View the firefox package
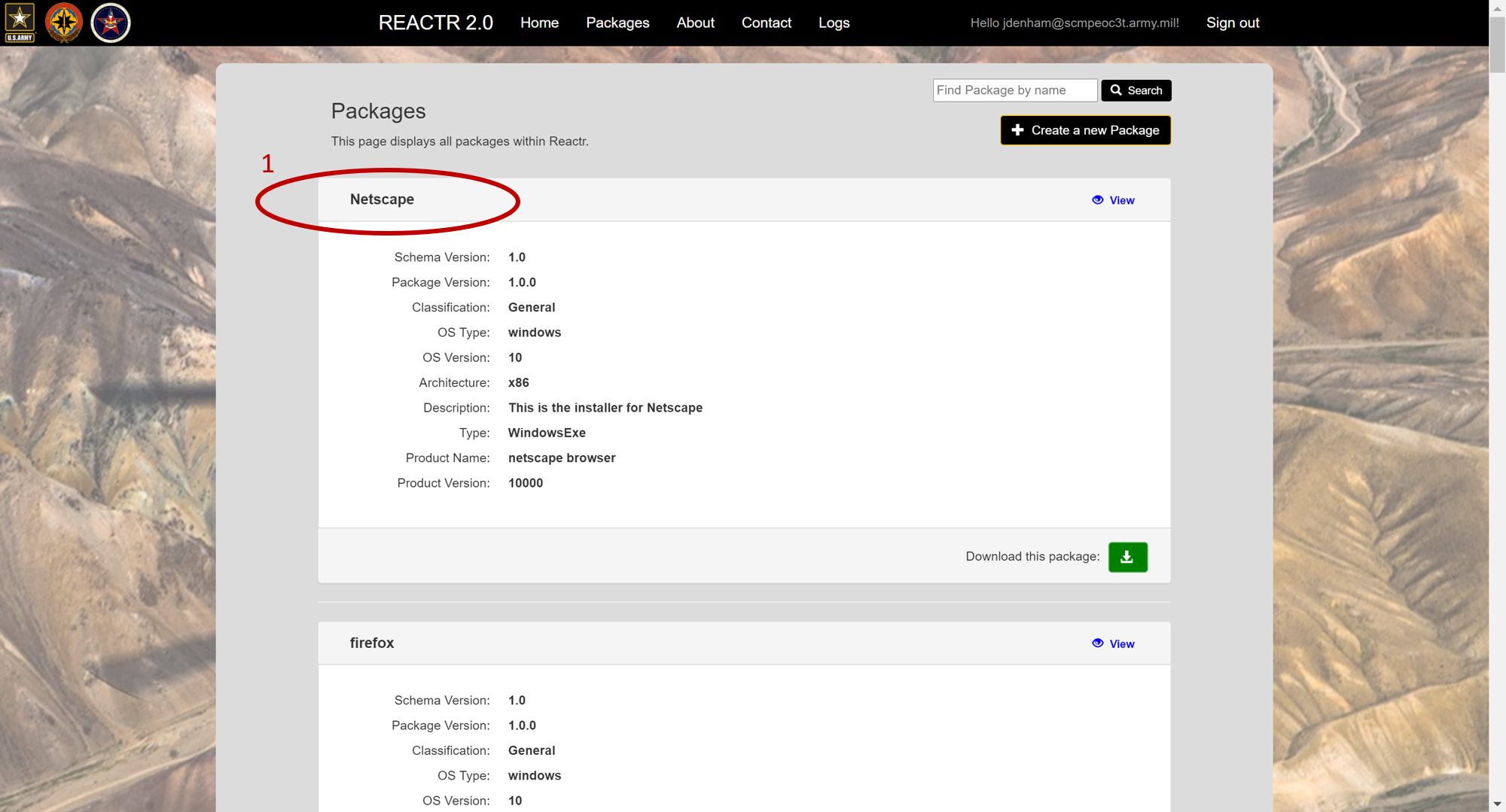Screen dimensions: 1506x812 pyautogui.click(x=1114, y=643)
